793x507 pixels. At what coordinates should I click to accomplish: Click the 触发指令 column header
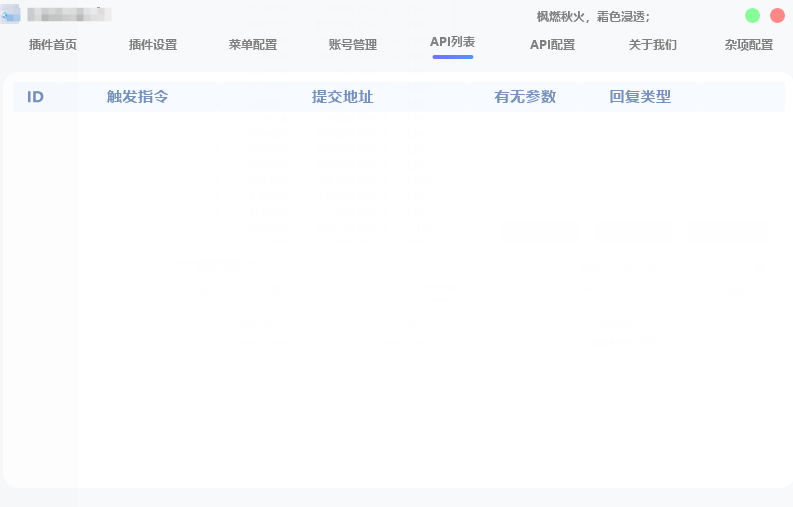pos(138,97)
